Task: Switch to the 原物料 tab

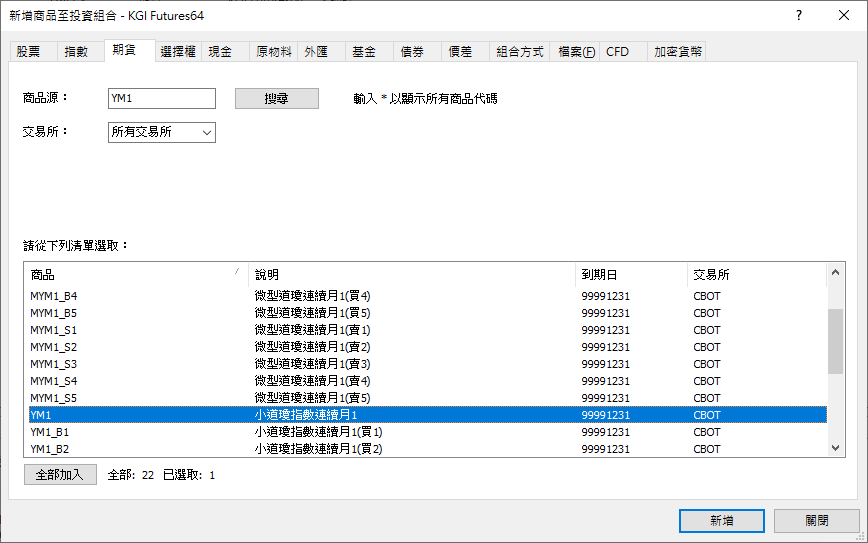Action: click(273, 51)
